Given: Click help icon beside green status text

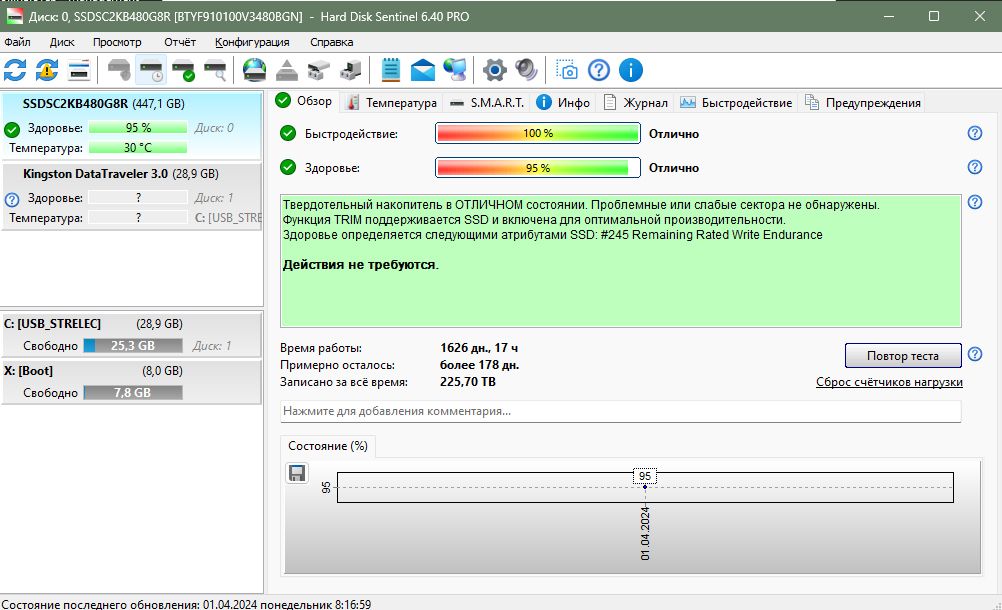Looking at the screenshot, I should point(975,202).
